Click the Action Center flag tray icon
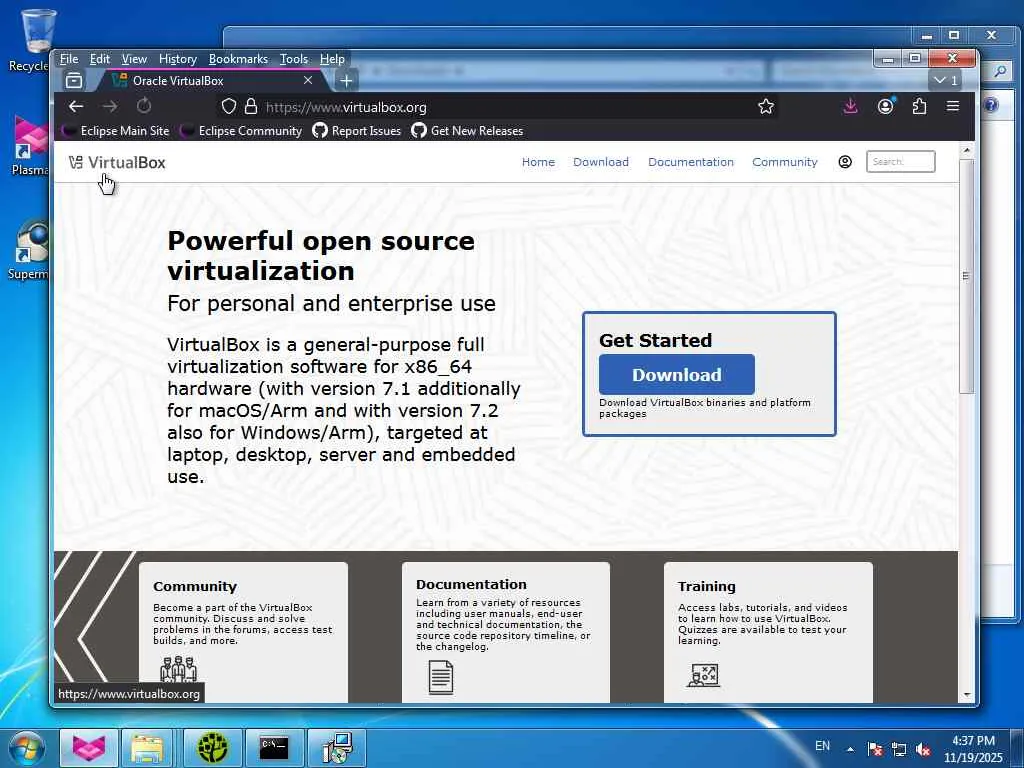 click(x=875, y=750)
